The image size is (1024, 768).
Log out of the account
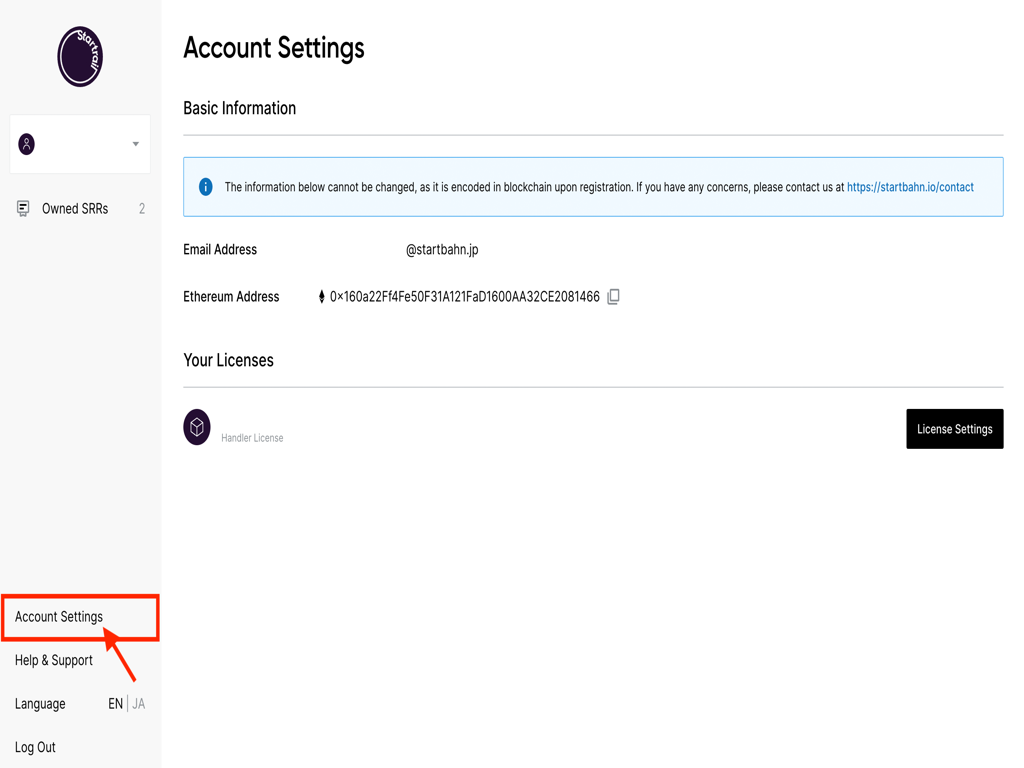(35, 747)
